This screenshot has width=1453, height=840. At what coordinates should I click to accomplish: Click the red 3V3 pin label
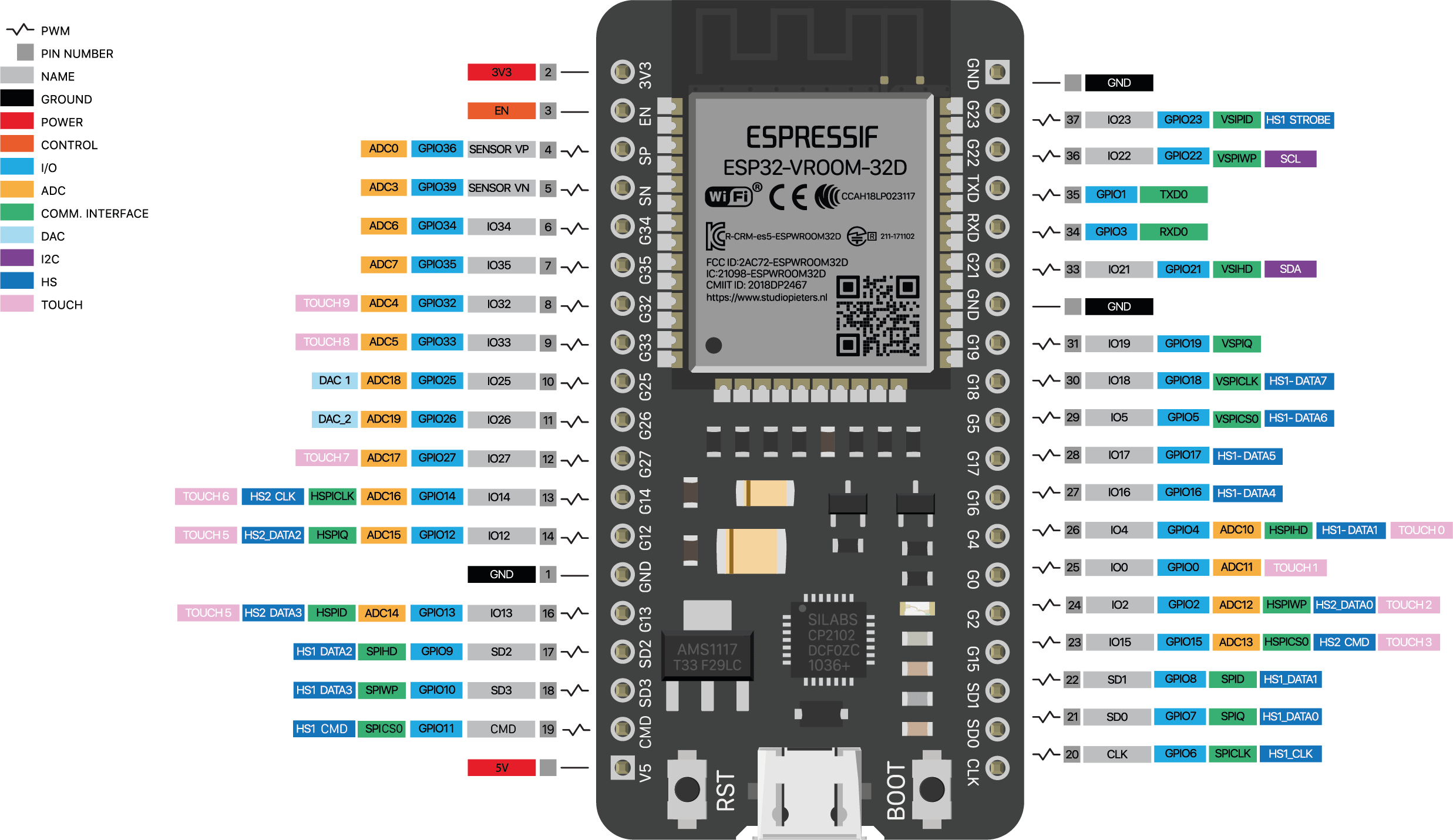tap(502, 72)
